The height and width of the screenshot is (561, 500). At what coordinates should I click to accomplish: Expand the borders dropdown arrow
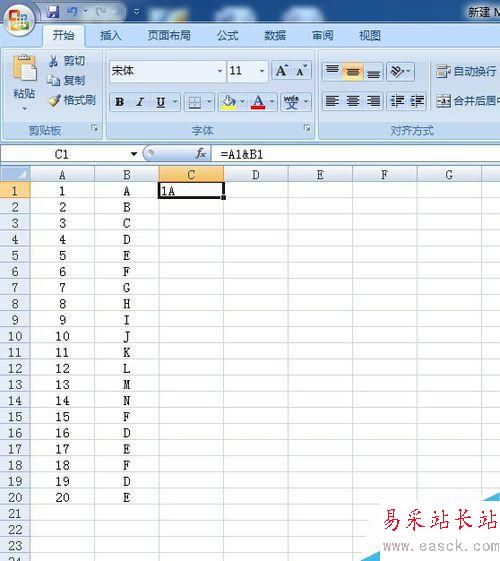point(209,102)
